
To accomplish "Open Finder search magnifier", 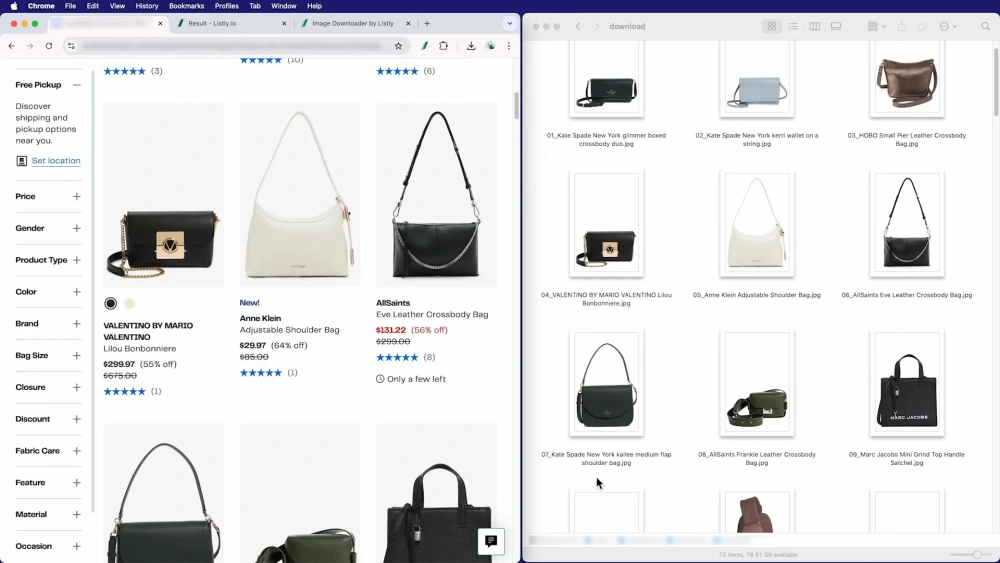I will 985,26.
